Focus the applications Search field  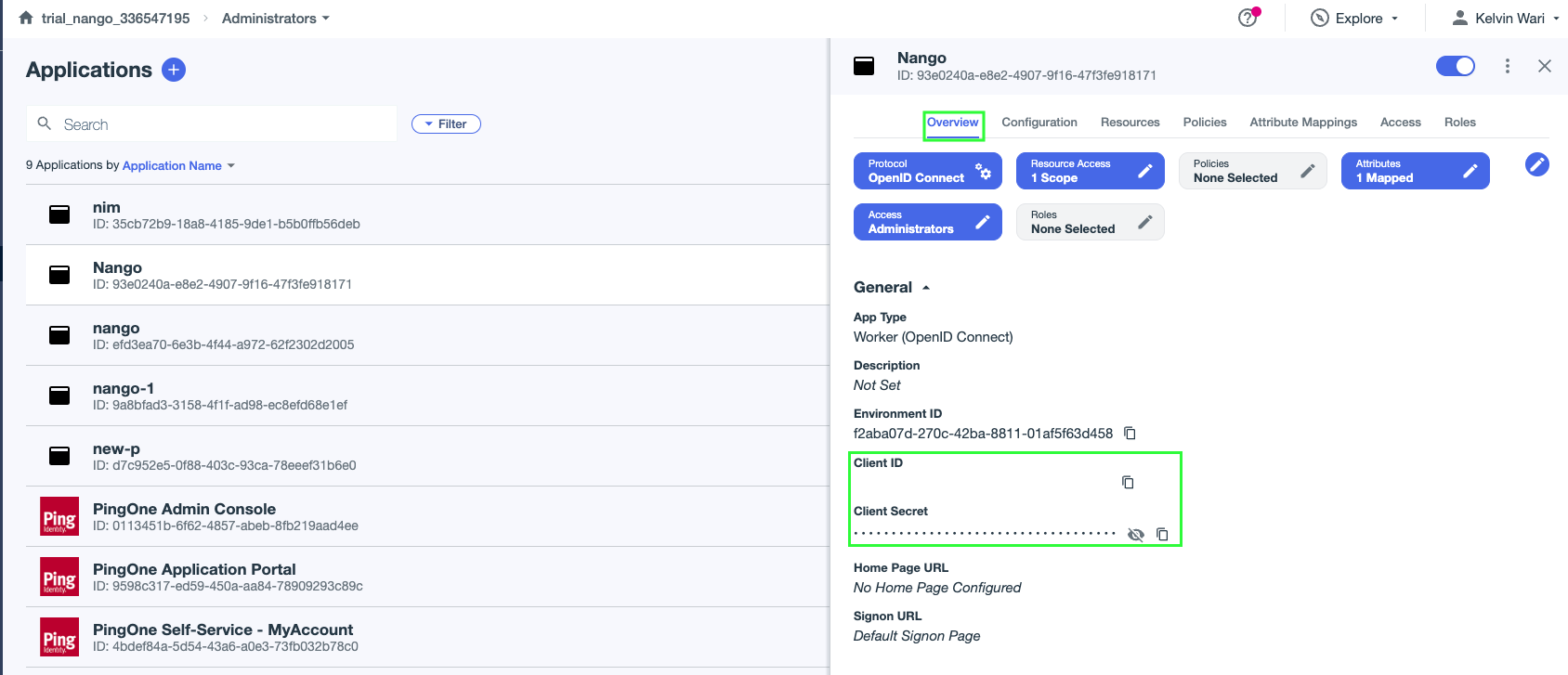coord(212,123)
